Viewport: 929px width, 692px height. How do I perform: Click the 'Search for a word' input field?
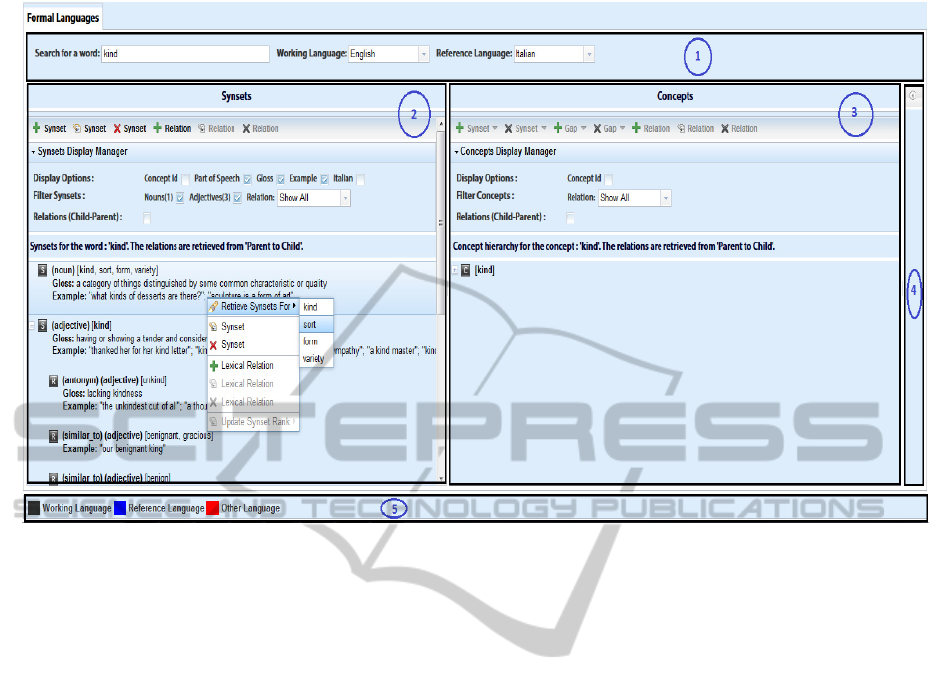click(x=185, y=54)
